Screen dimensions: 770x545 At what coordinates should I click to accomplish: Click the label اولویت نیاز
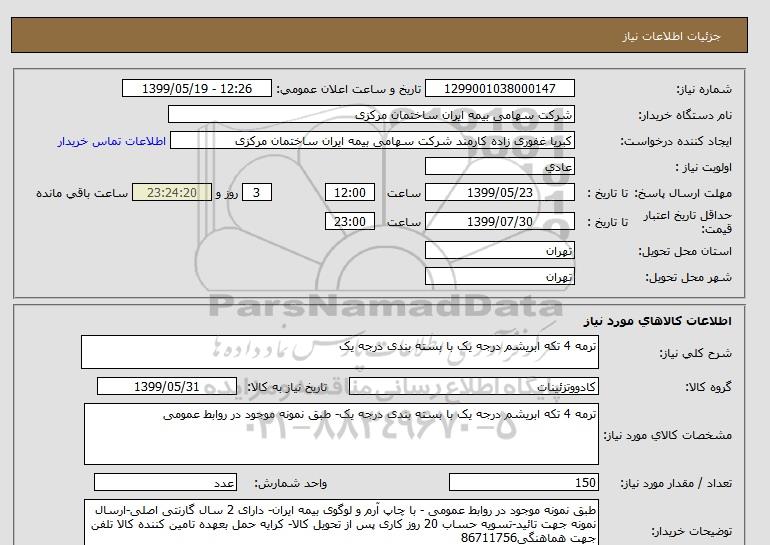[x=703, y=167]
